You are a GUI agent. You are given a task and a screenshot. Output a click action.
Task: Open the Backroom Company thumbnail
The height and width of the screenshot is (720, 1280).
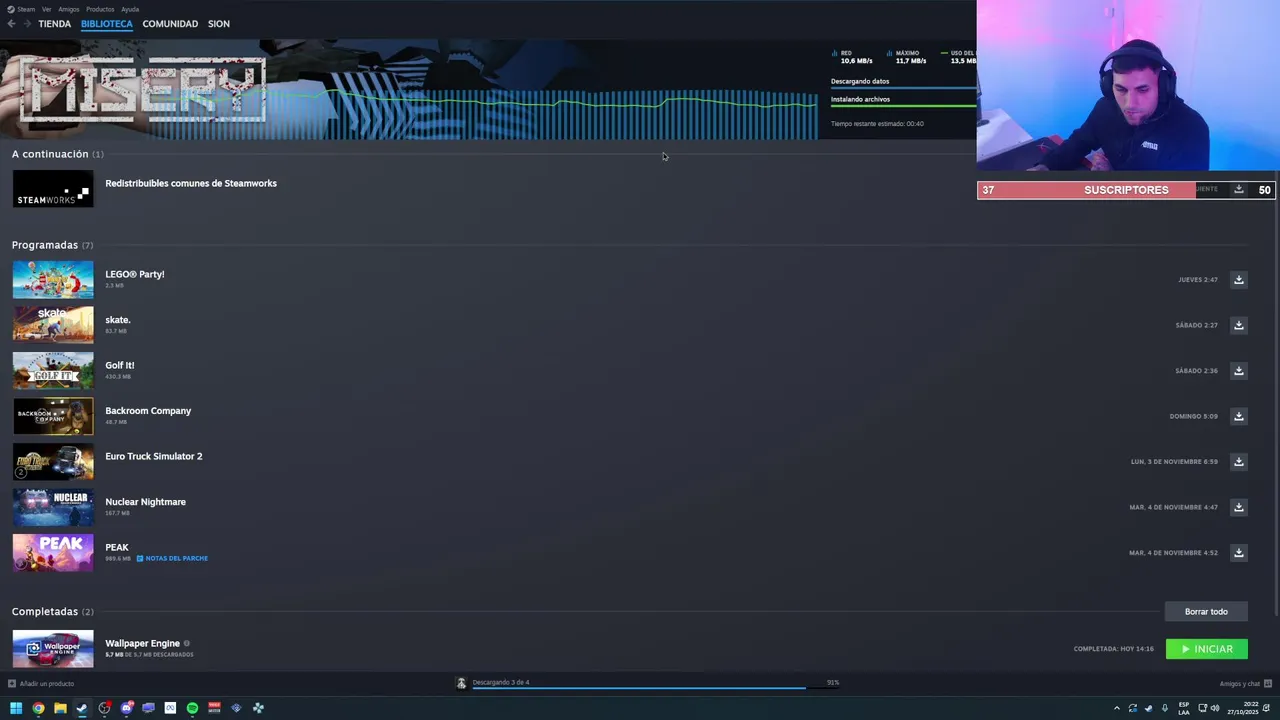(x=53, y=416)
